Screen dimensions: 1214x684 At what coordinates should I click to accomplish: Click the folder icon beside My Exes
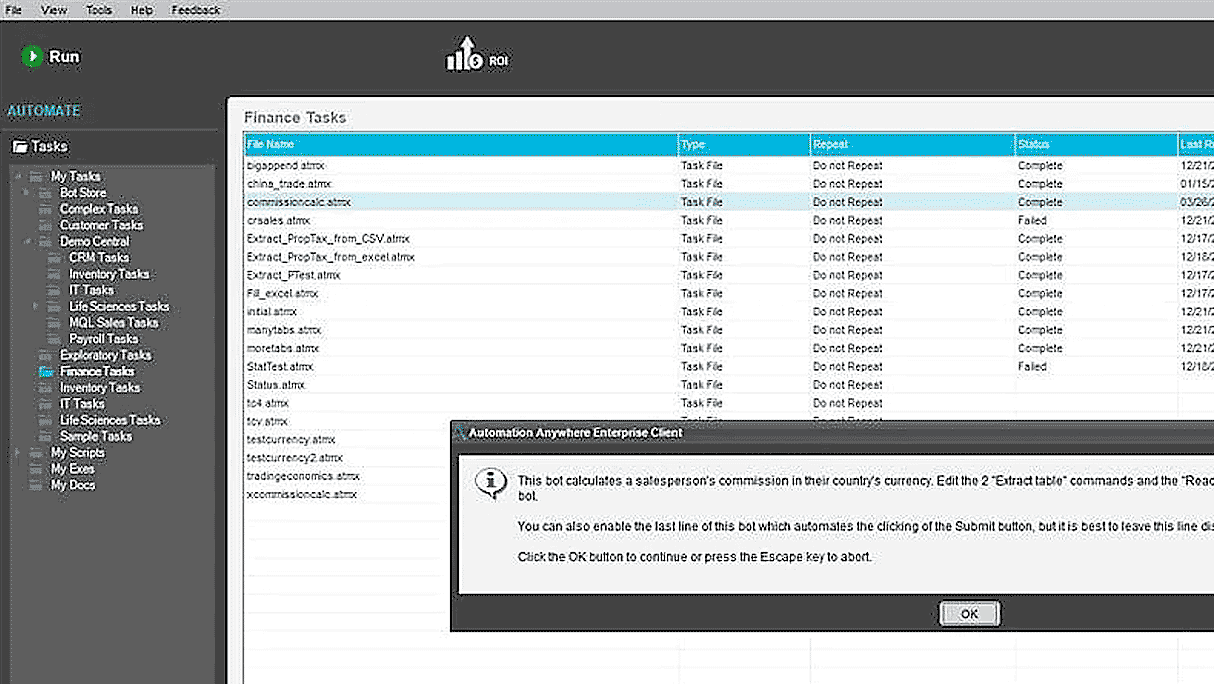36,469
